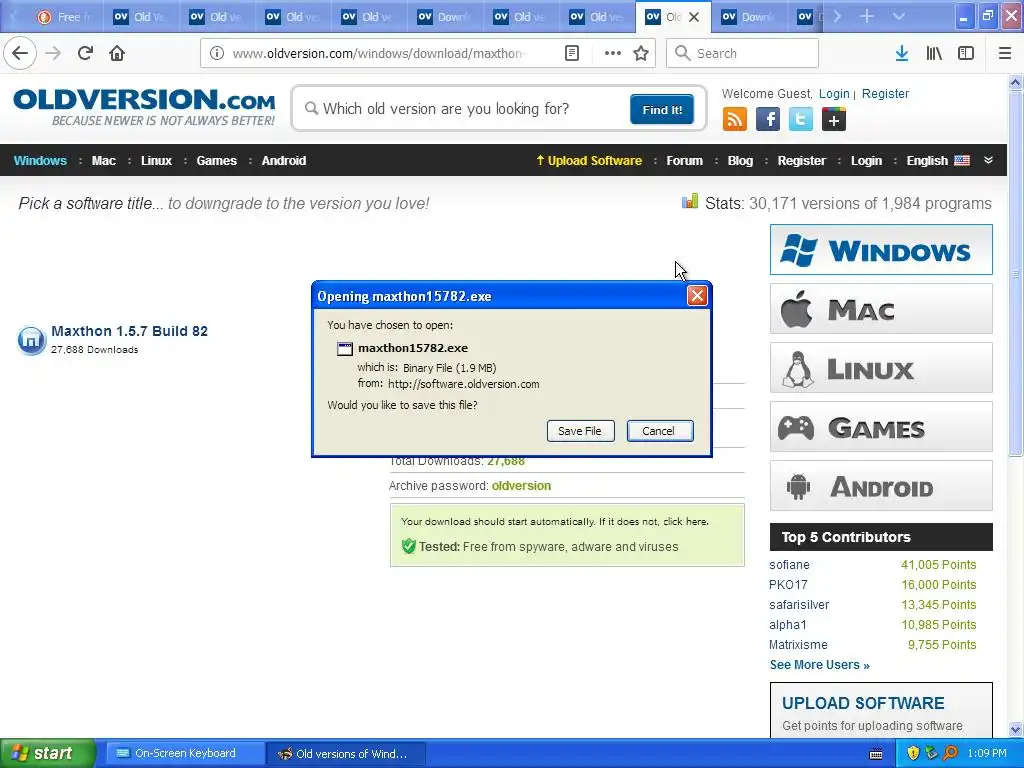This screenshot has height=768, width=1024.
Task: Select Android in navigation bar
Action: (x=283, y=161)
